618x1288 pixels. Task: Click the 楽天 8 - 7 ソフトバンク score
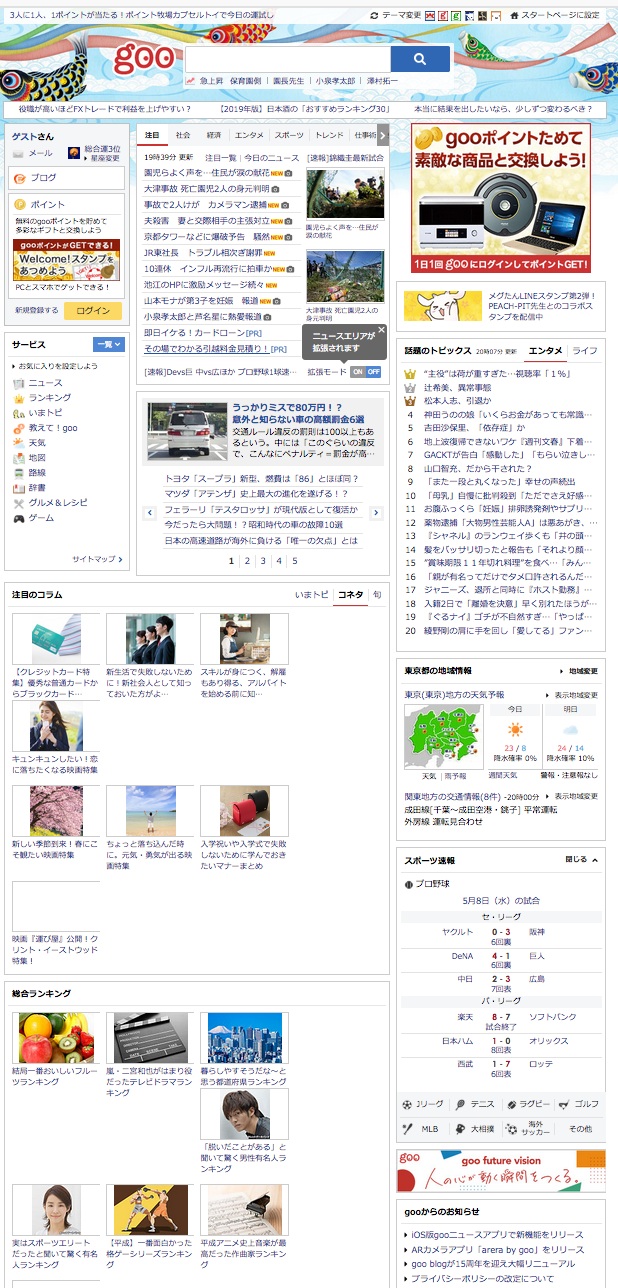pyautogui.click(x=499, y=1017)
